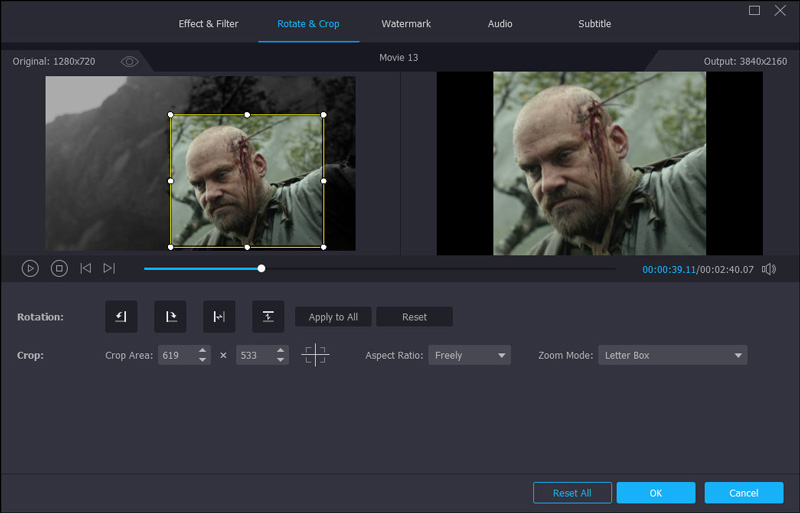Expand the Zoom Mode dropdown
Screen dimensions: 800x513
(x=672, y=355)
